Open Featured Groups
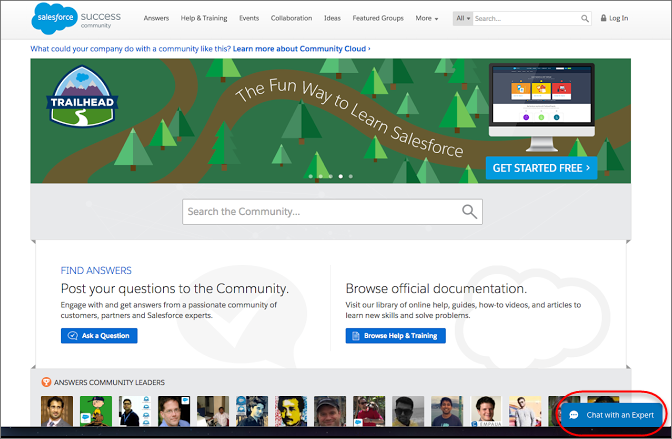This screenshot has width=672, height=439. [378, 18]
